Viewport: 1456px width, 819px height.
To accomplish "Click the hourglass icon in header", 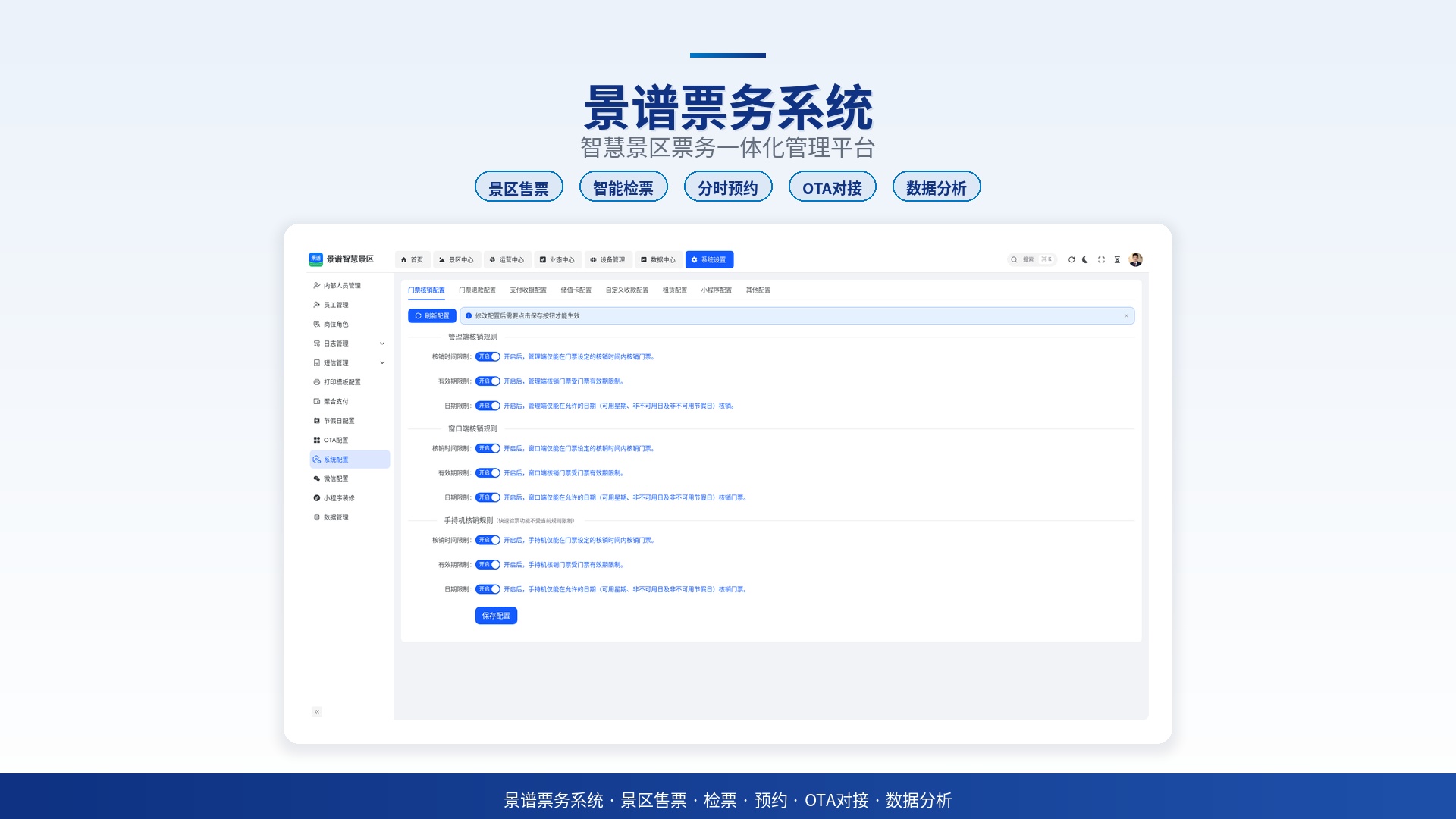I will click(1117, 260).
